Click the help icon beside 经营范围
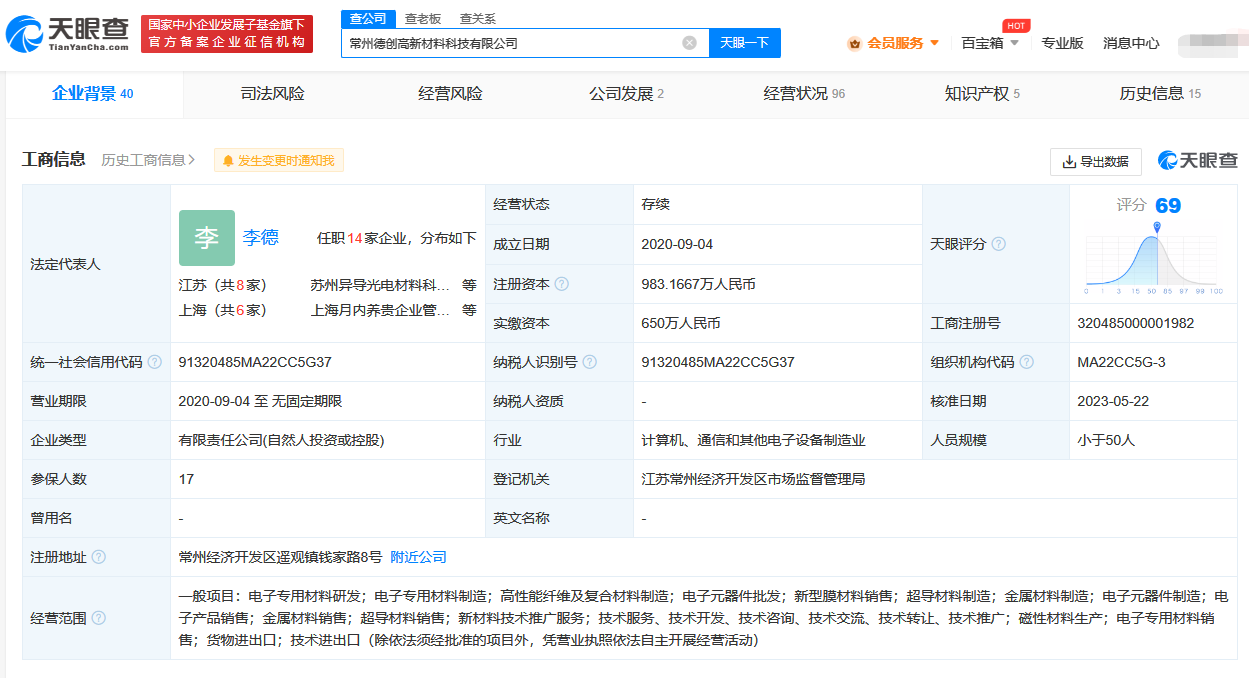This screenshot has height=678, width=1249. coord(98,618)
